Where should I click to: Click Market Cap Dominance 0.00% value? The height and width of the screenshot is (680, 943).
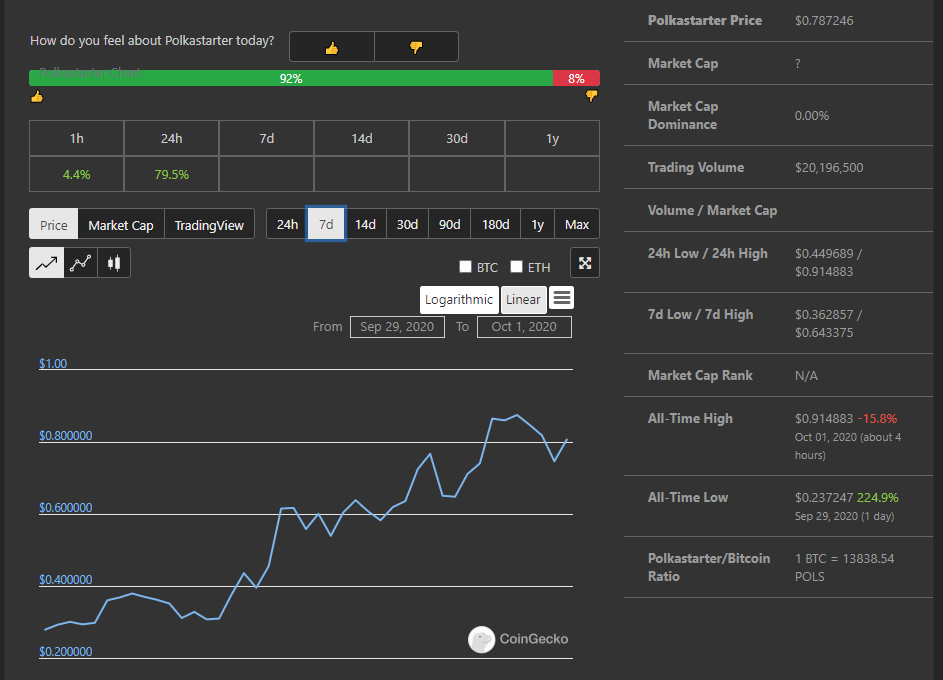pos(811,115)
